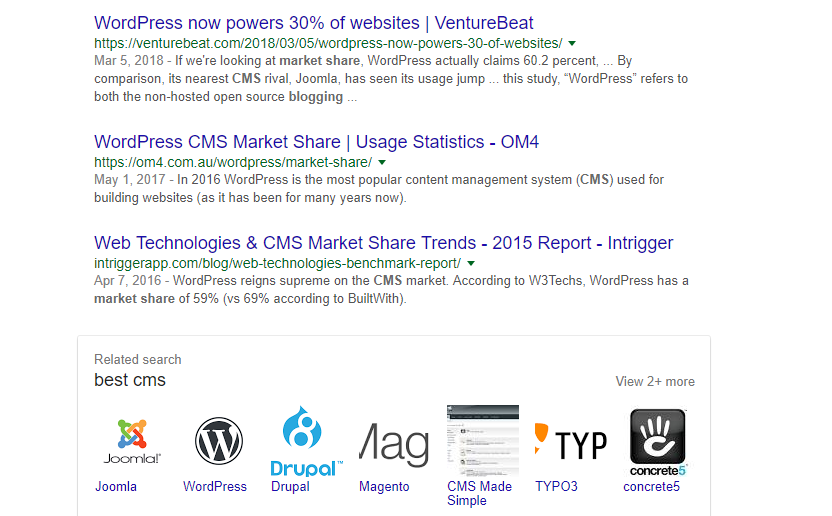Screen dimensions: 832x516
Task: Open "WordPress now powers 30% of websites" result
Action: pos(314,23)
